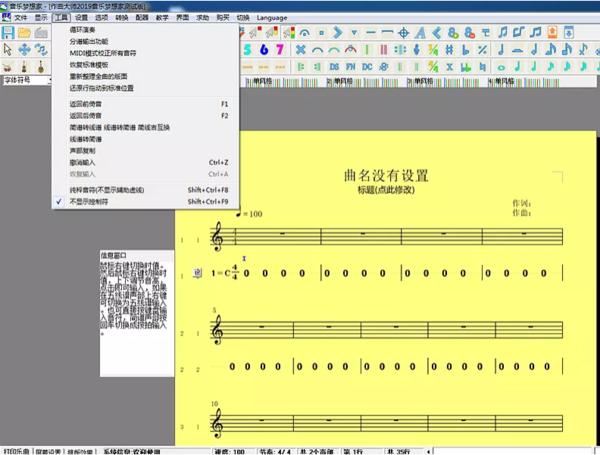Click the drum instrument icon

9,65
